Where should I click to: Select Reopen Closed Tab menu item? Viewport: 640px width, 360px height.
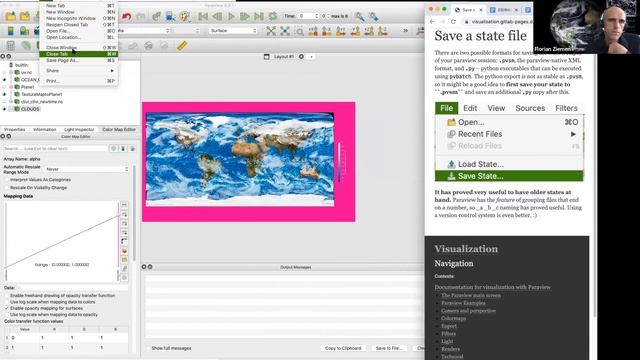79,24
